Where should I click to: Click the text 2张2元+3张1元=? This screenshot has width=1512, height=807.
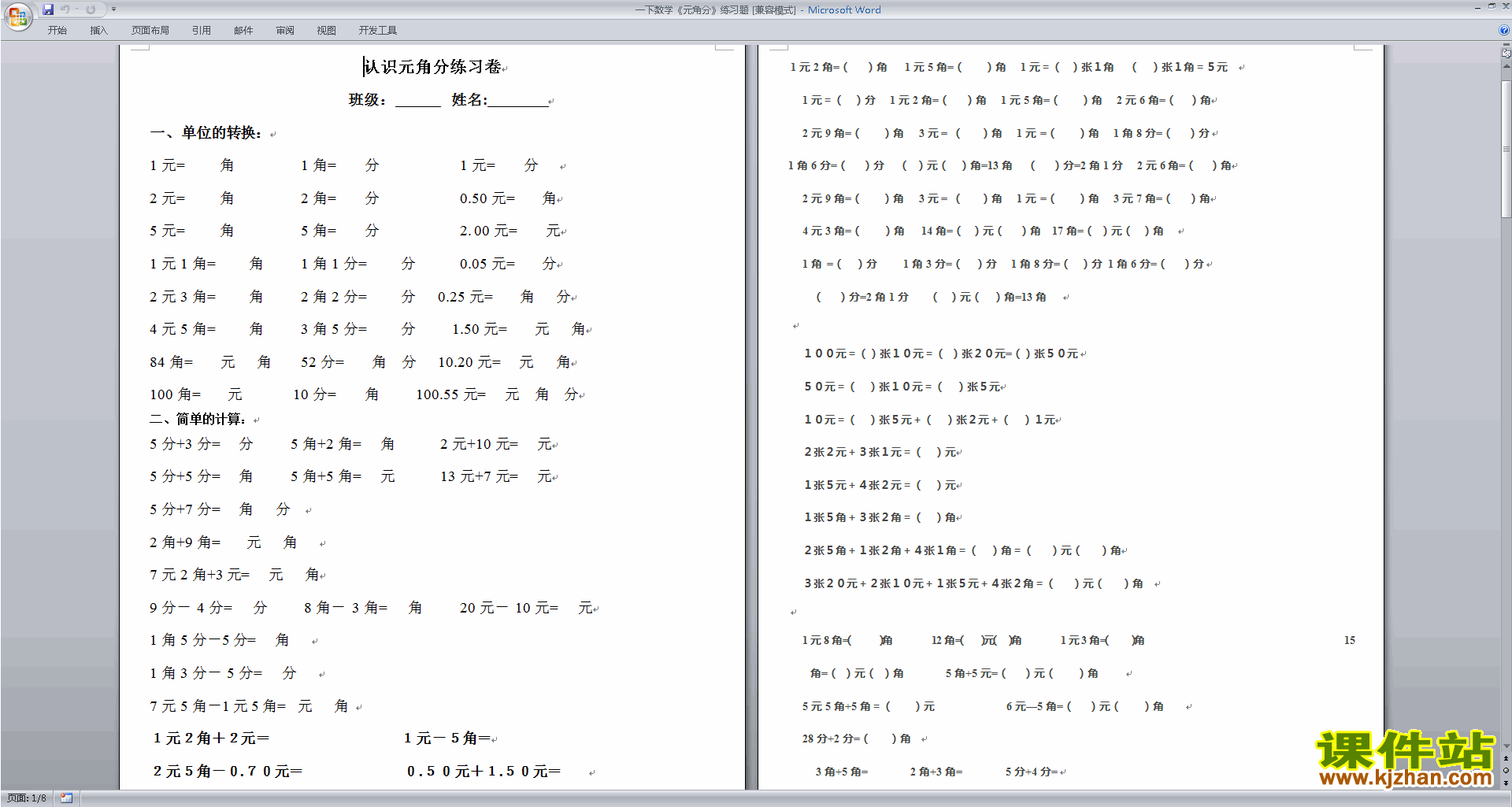pyautogui.click(x=858, y=453)
